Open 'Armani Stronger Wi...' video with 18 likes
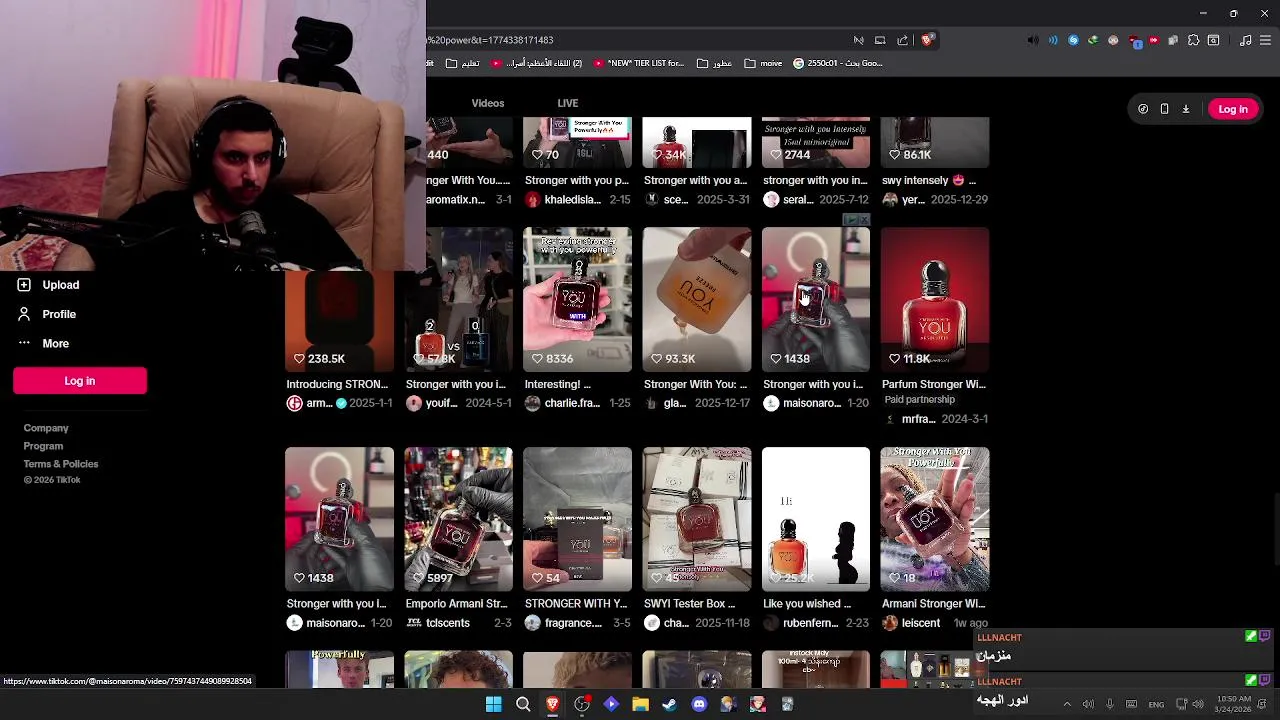Screen dimensions: 1280x720 [x=934, y=519]
